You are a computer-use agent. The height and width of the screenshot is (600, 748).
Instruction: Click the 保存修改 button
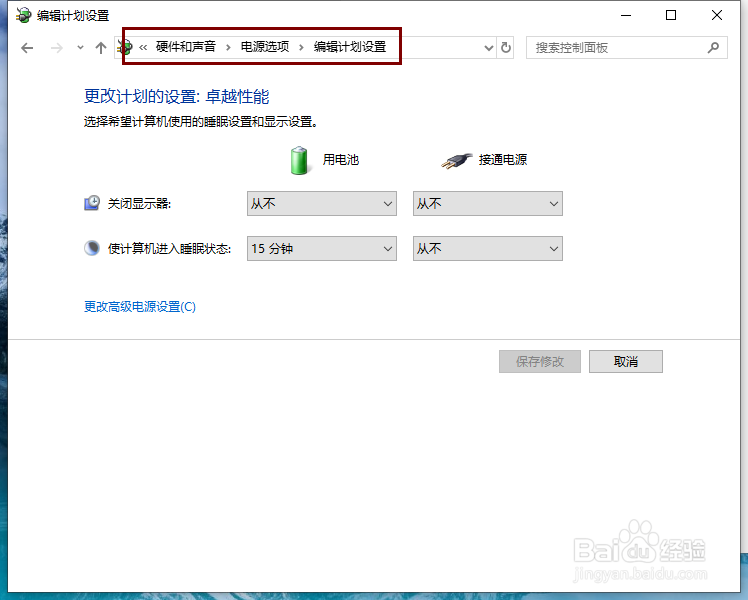pyautogui.click(x=540, y=362)
